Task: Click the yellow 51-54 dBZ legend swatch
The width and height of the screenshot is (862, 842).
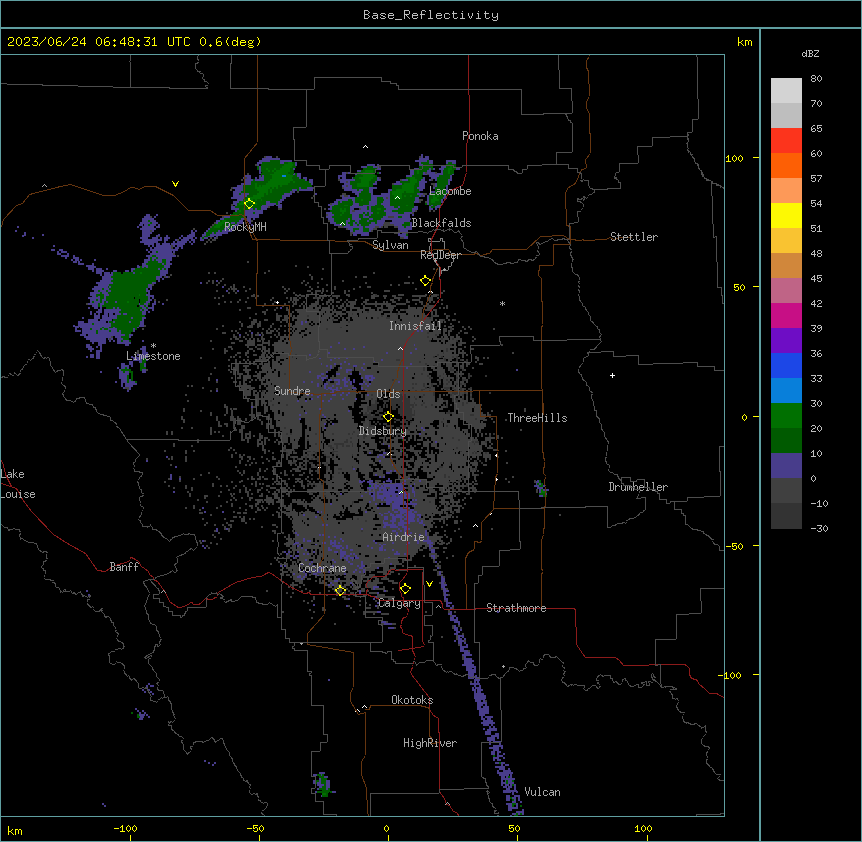Action: point(786,215)
